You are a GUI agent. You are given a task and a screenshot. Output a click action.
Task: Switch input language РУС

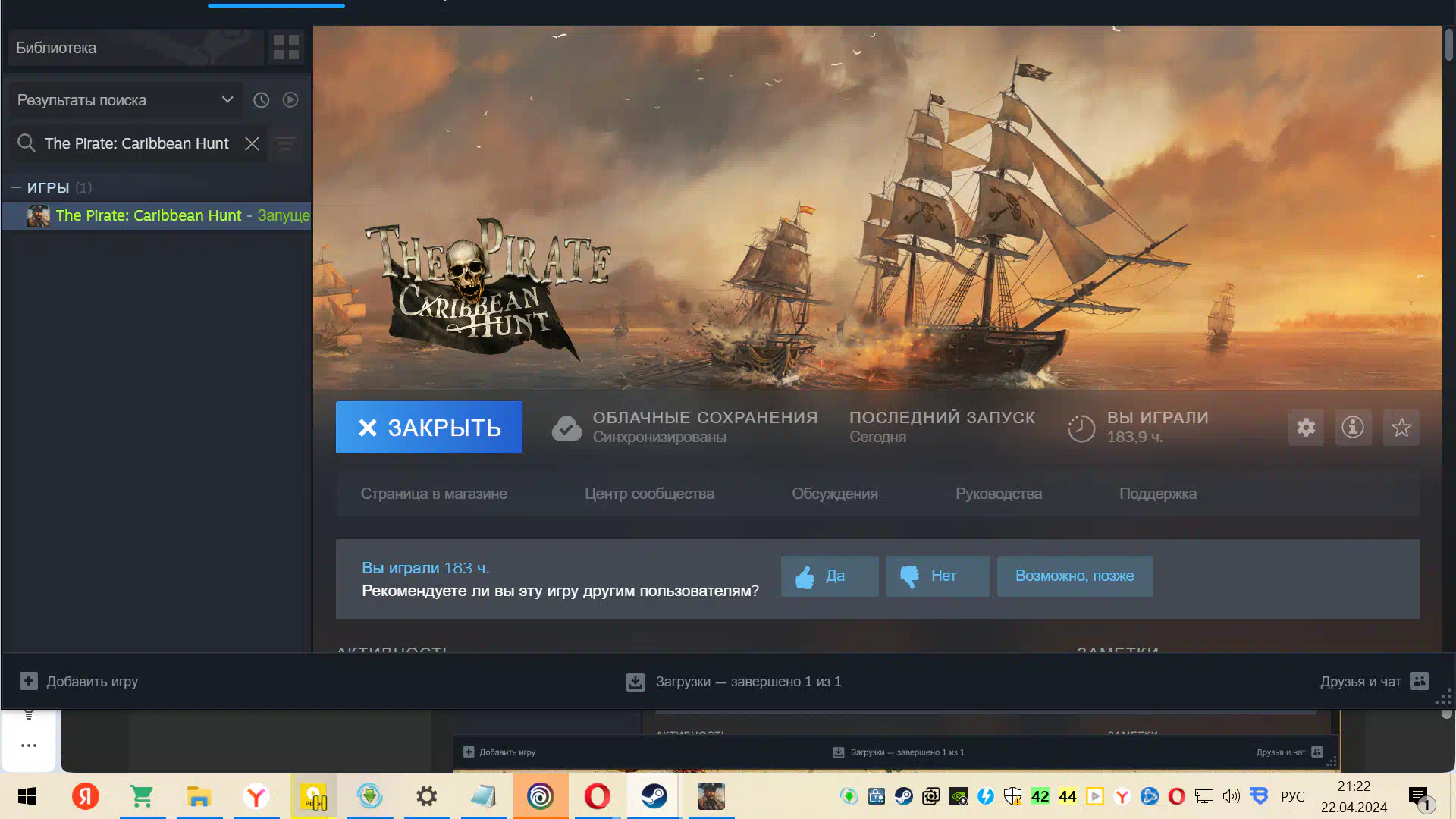[x=1292, y=796]
